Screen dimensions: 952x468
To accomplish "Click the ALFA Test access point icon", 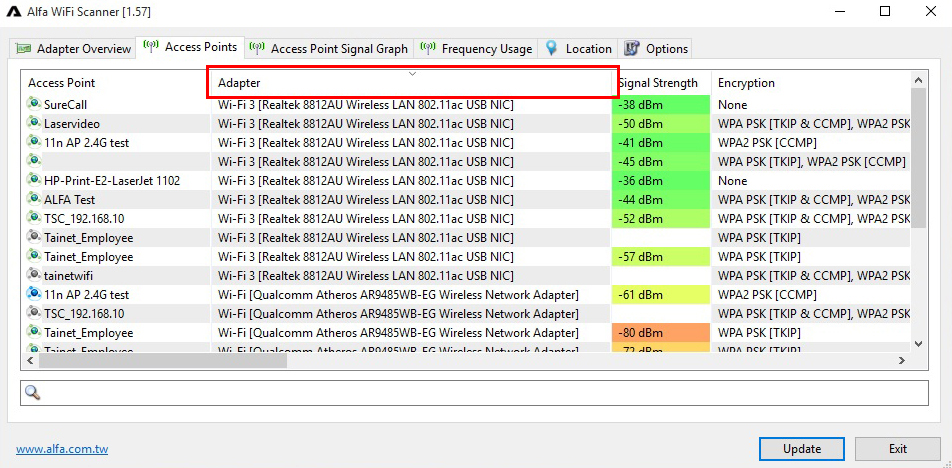I will coord(34,199).
